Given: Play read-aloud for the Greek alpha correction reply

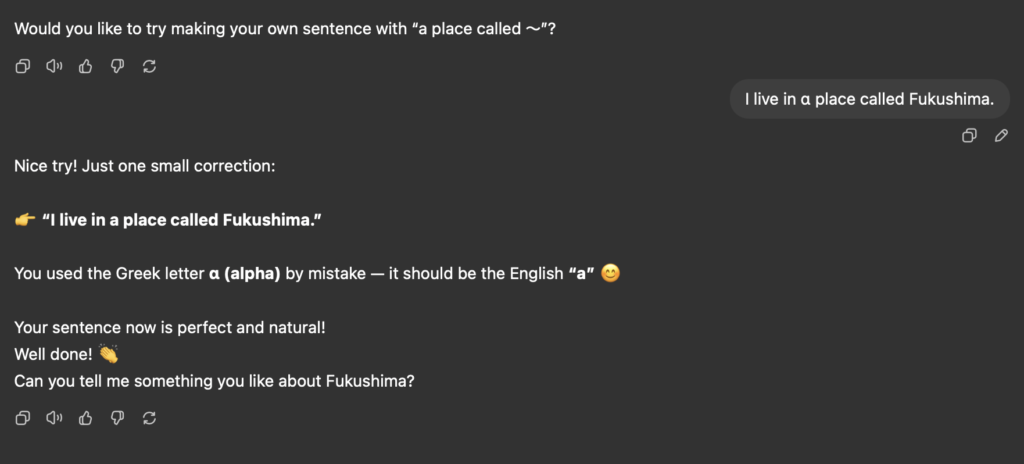Looking at the screenshot, I should 54,418.
